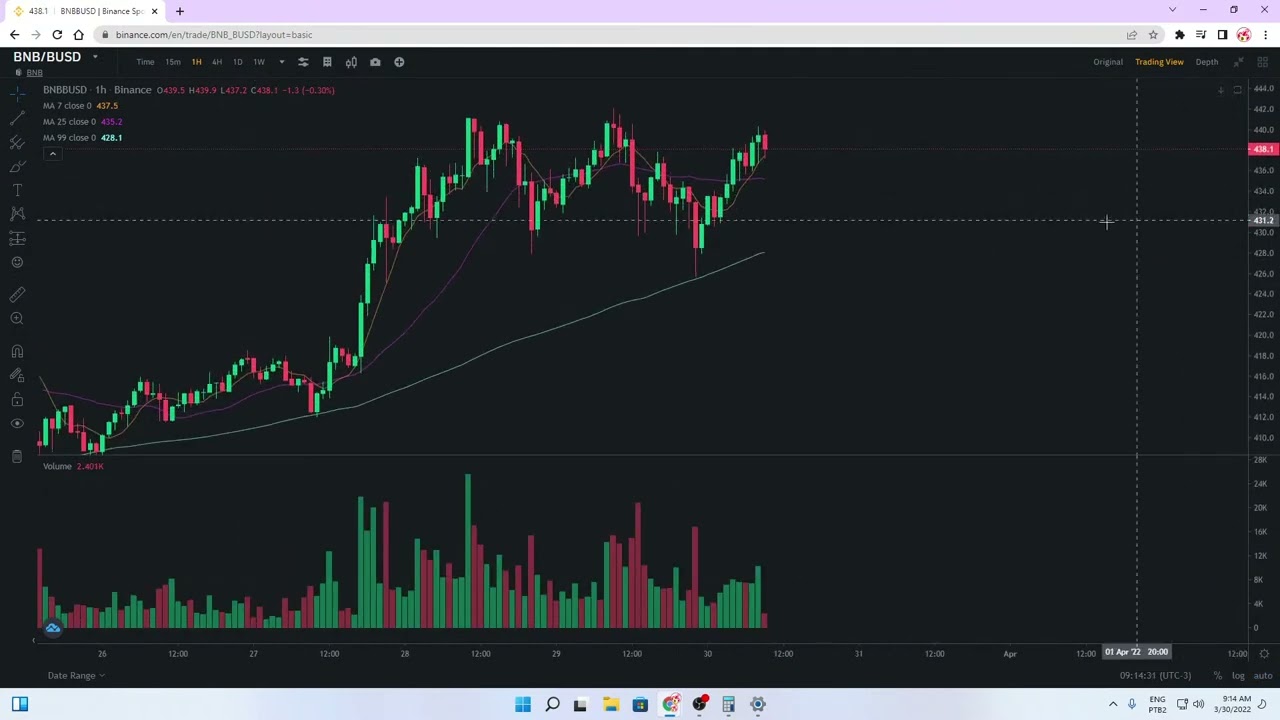Open the Date Range selector

76,676
